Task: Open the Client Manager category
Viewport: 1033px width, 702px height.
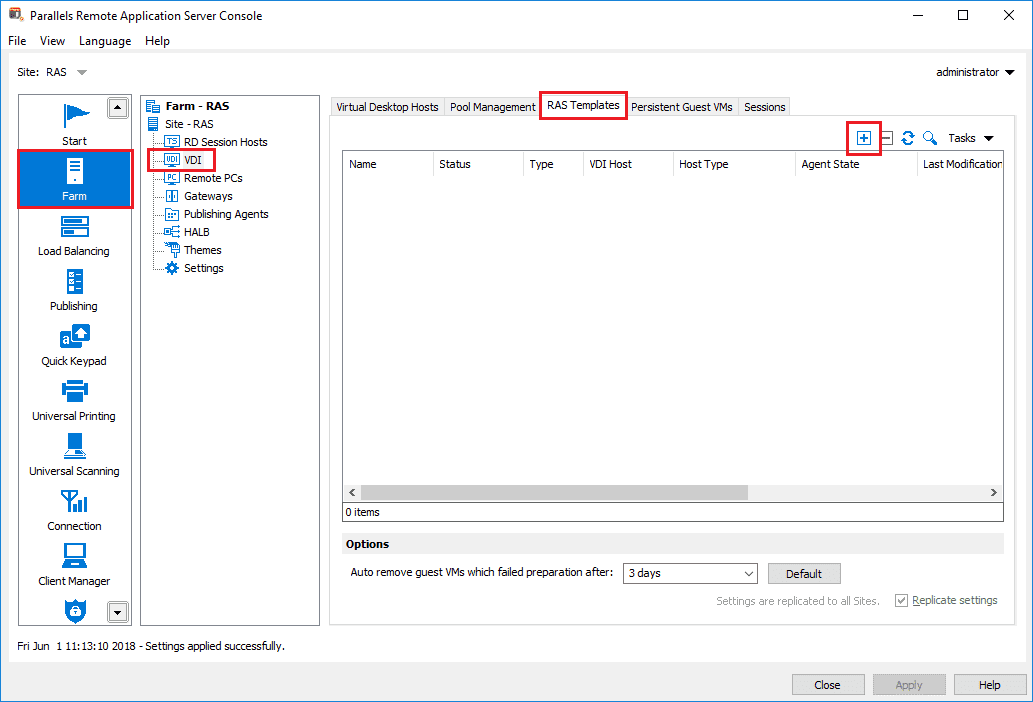Action: [74, 566]
